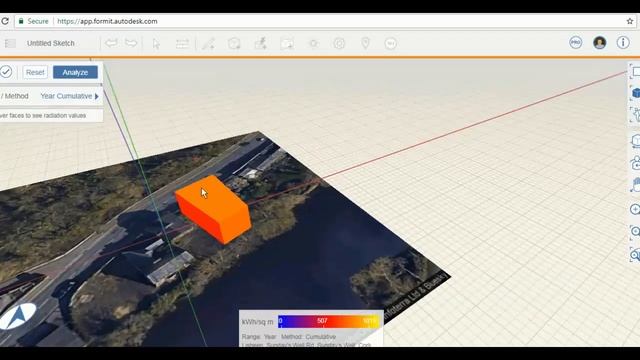
Task: Click the Untitled Sketch title
Action: pyautogui.click(x=51, y=43)
